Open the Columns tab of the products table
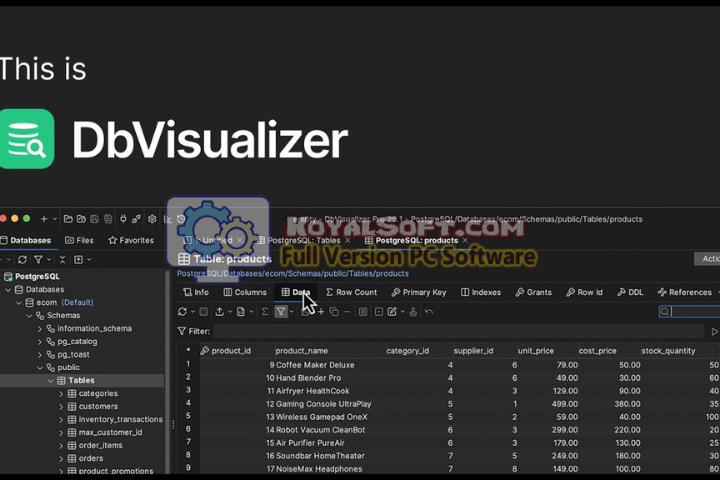 [245, 292]
